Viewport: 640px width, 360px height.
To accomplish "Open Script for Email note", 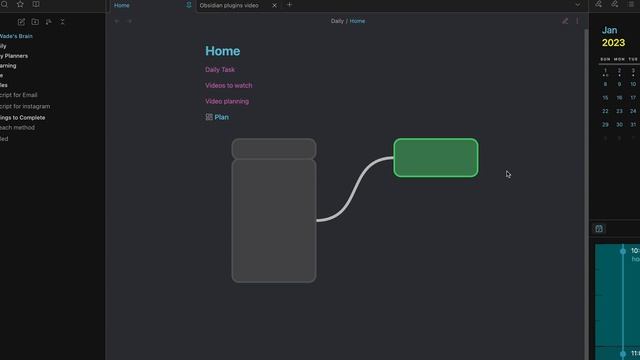I will [x=19, y=95].
